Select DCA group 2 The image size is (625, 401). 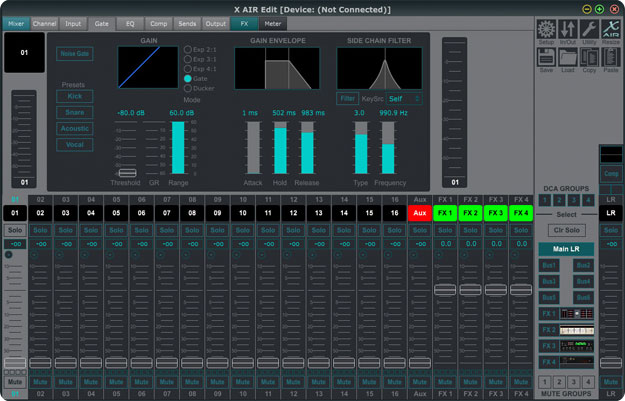pyautogui.click(x=559, y=200)
